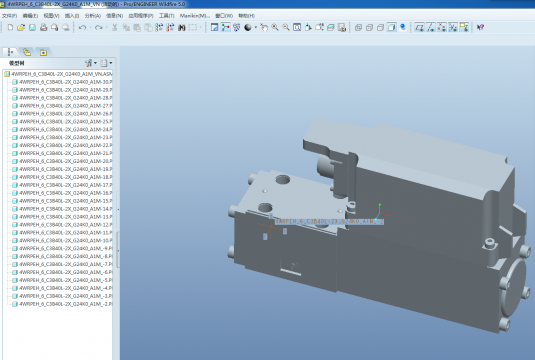Click the Find binoculars icon
535x360 pixels.
182,27
